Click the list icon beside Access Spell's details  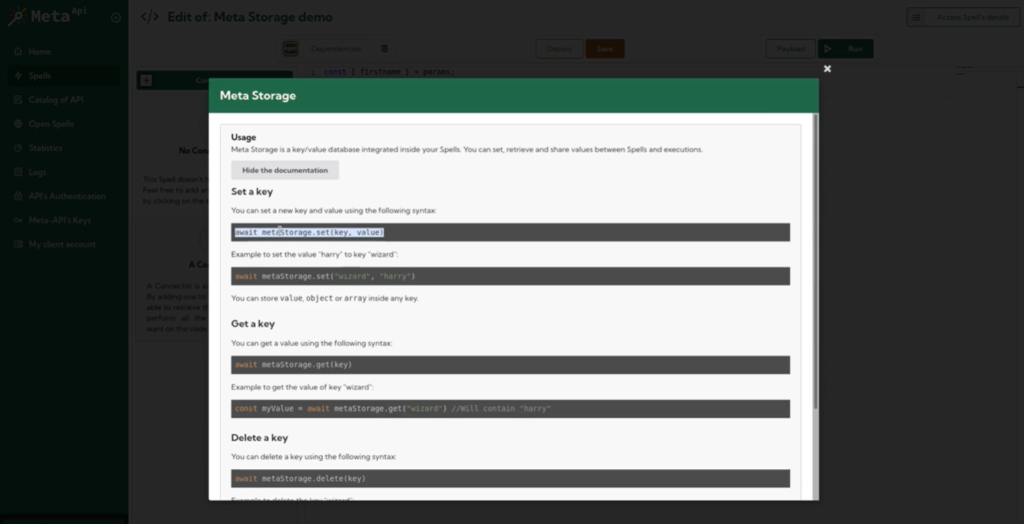916,18
